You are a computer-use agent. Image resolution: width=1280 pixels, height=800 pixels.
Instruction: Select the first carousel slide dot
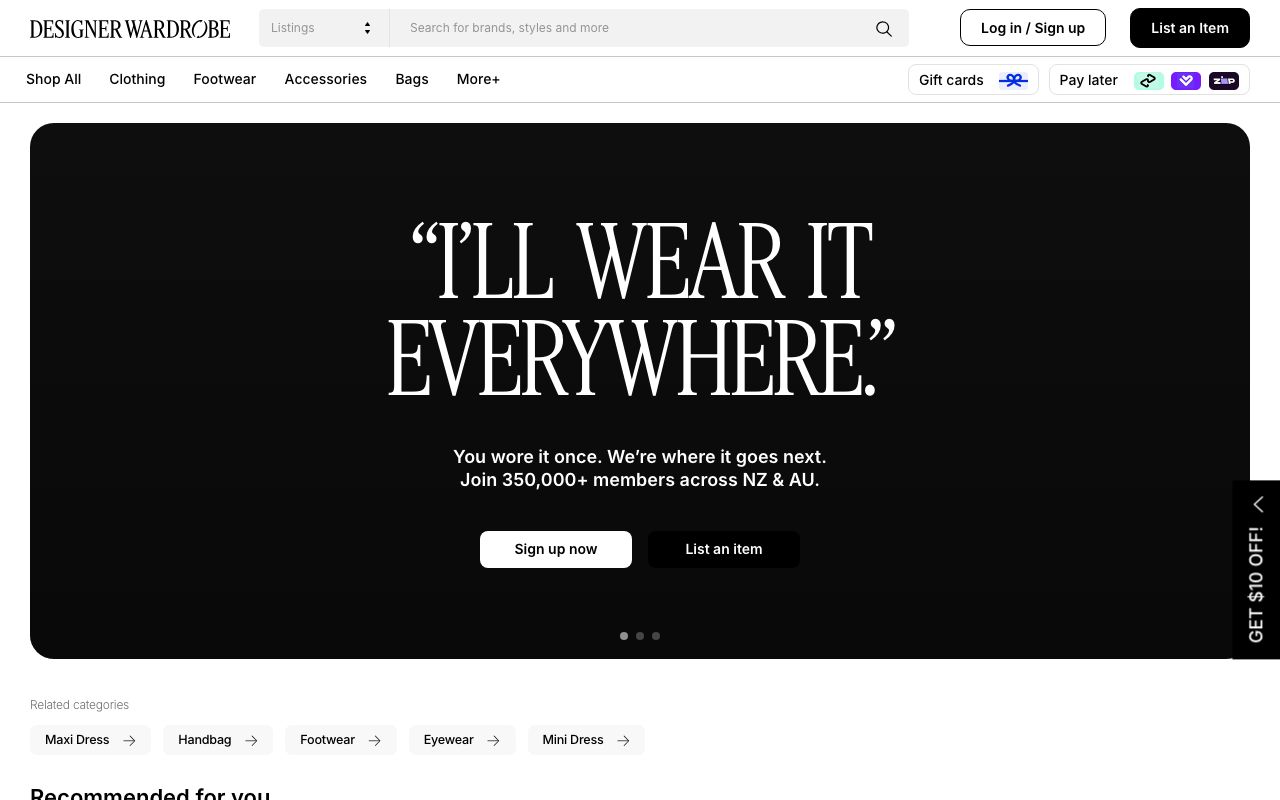624,636
